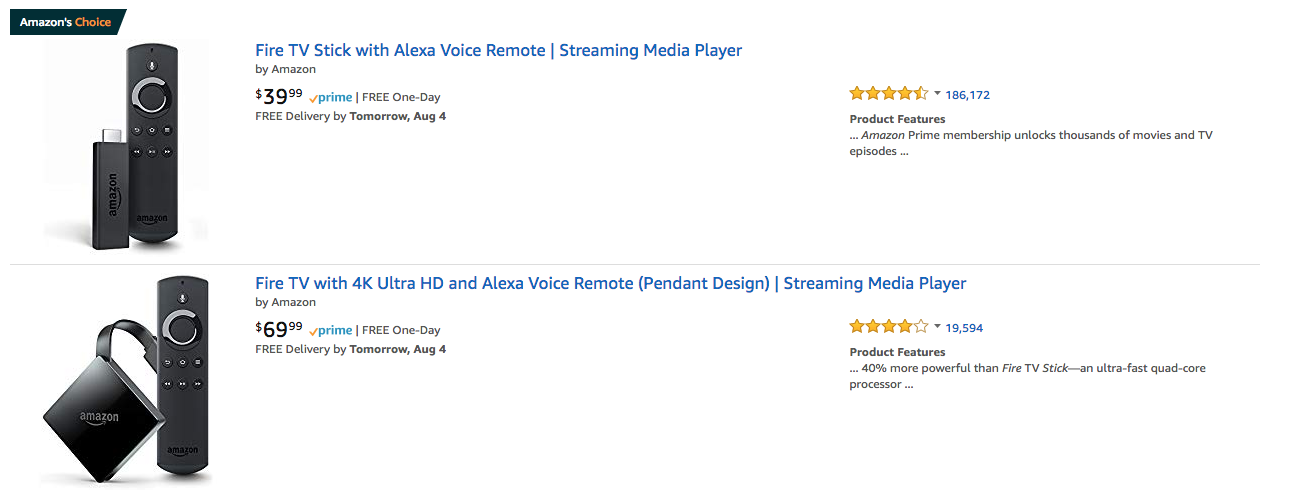Click FREE One-Day text for Fire TV Stick
Viewport: 1293px width, 496px height.
(x=401, y=98)
